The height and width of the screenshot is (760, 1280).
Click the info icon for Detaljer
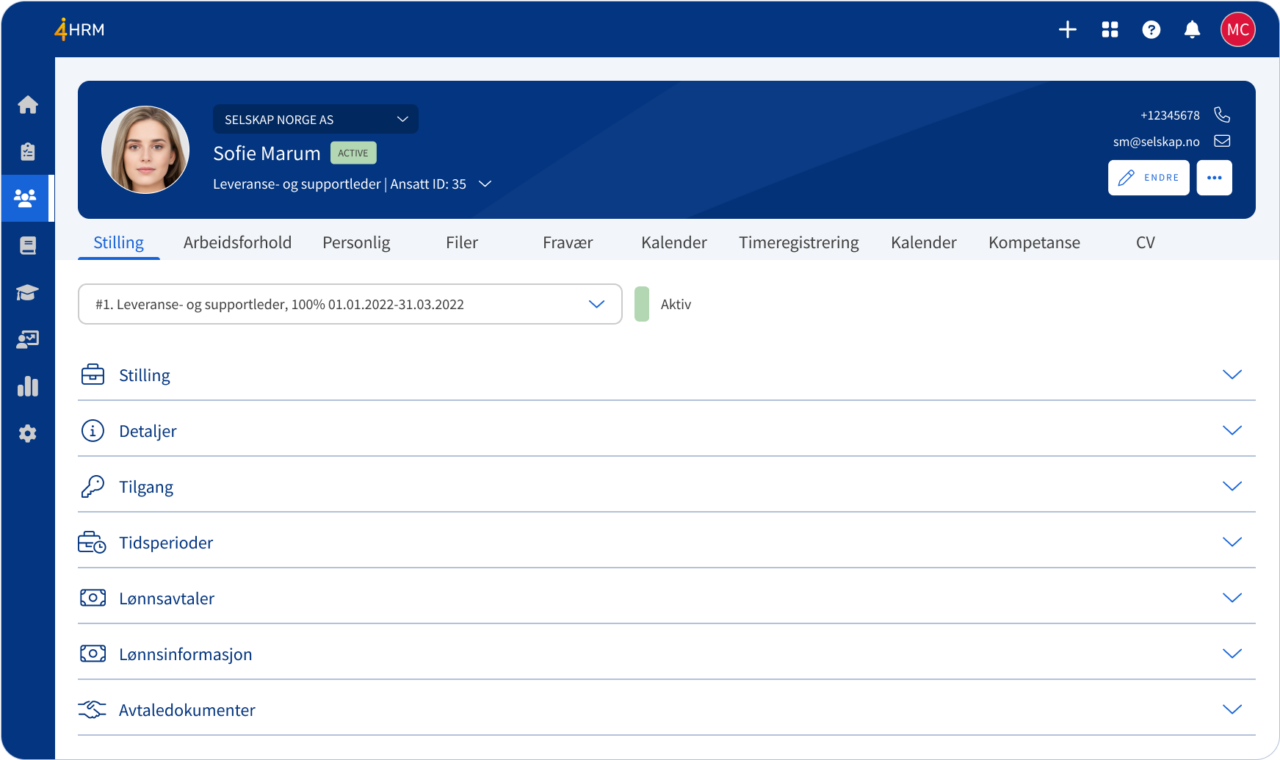[92, 431]
